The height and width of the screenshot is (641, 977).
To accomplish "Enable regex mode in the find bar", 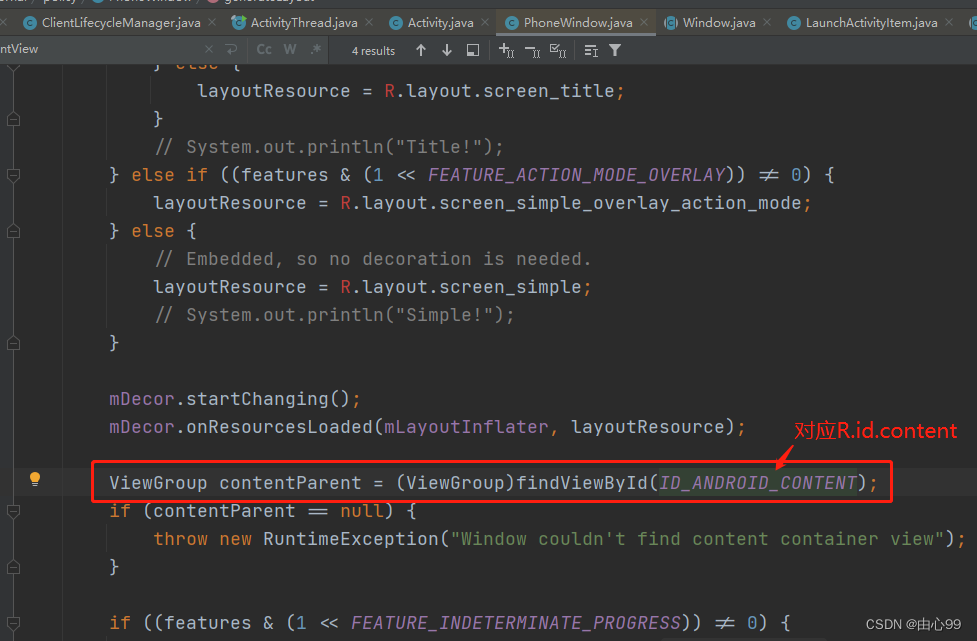I will click(x=314, y=49).
